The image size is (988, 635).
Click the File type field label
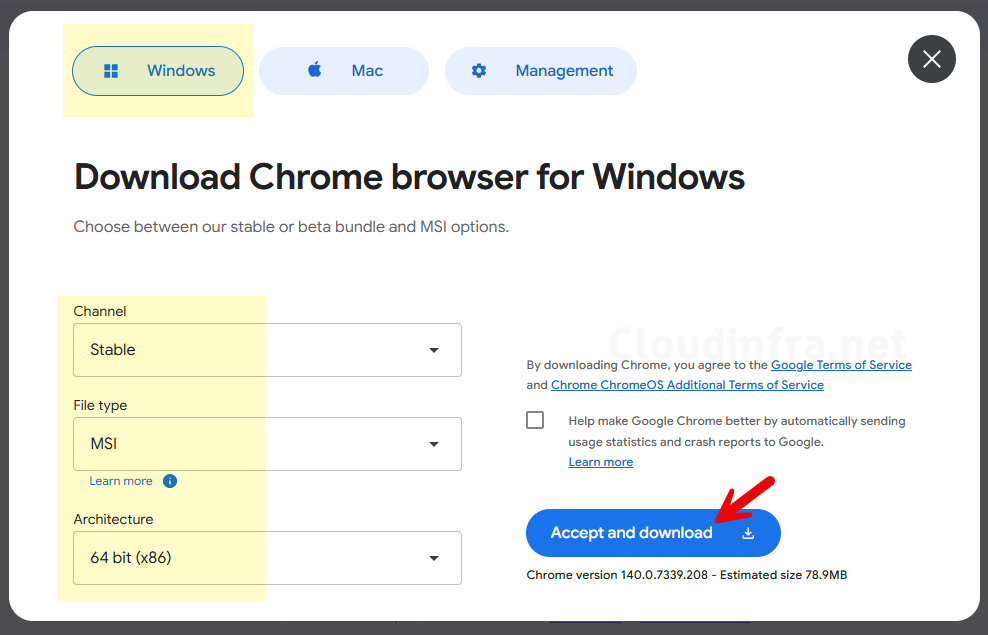100,405
